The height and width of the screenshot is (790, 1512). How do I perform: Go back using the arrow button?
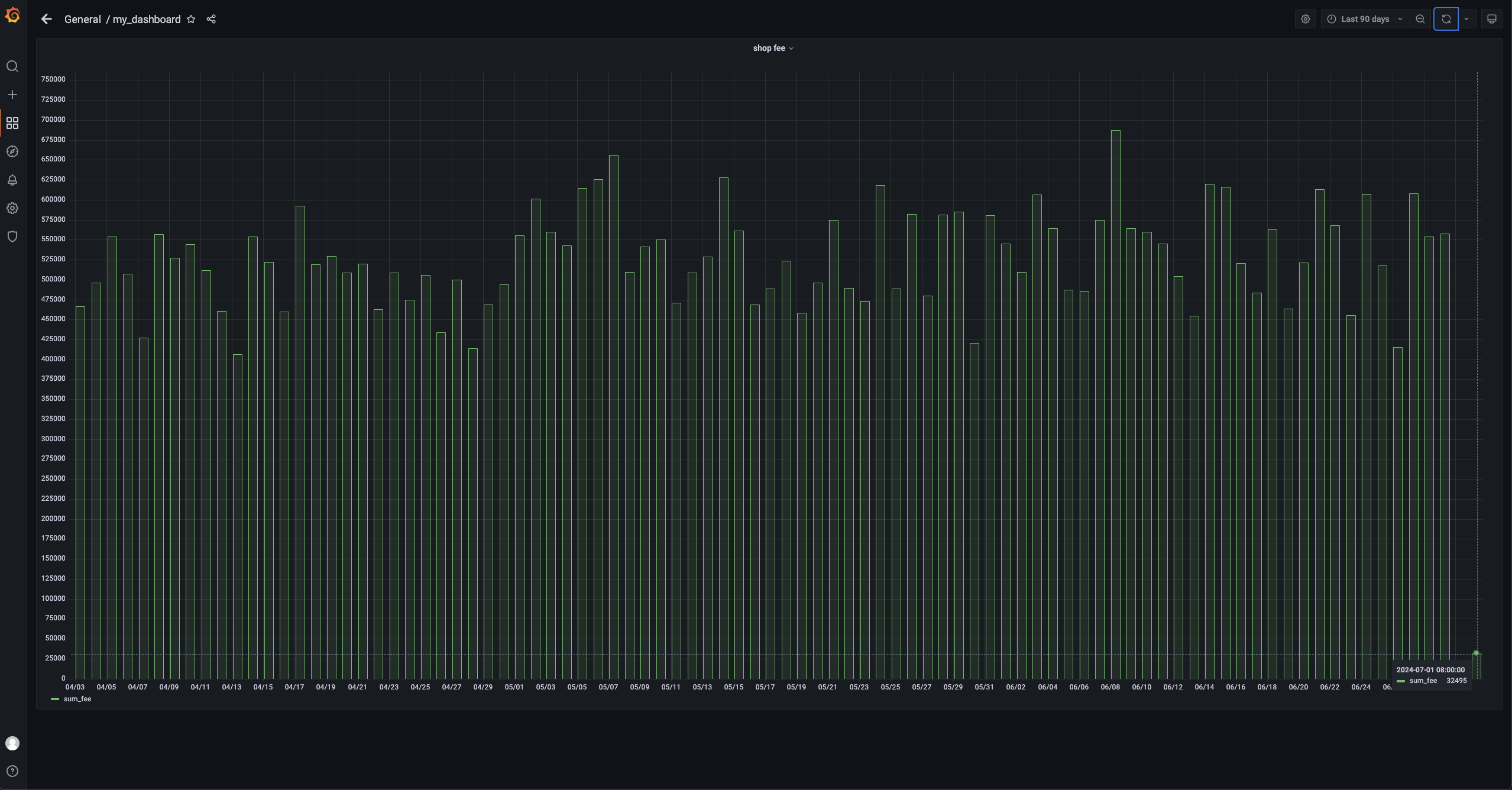pos(47,20)
